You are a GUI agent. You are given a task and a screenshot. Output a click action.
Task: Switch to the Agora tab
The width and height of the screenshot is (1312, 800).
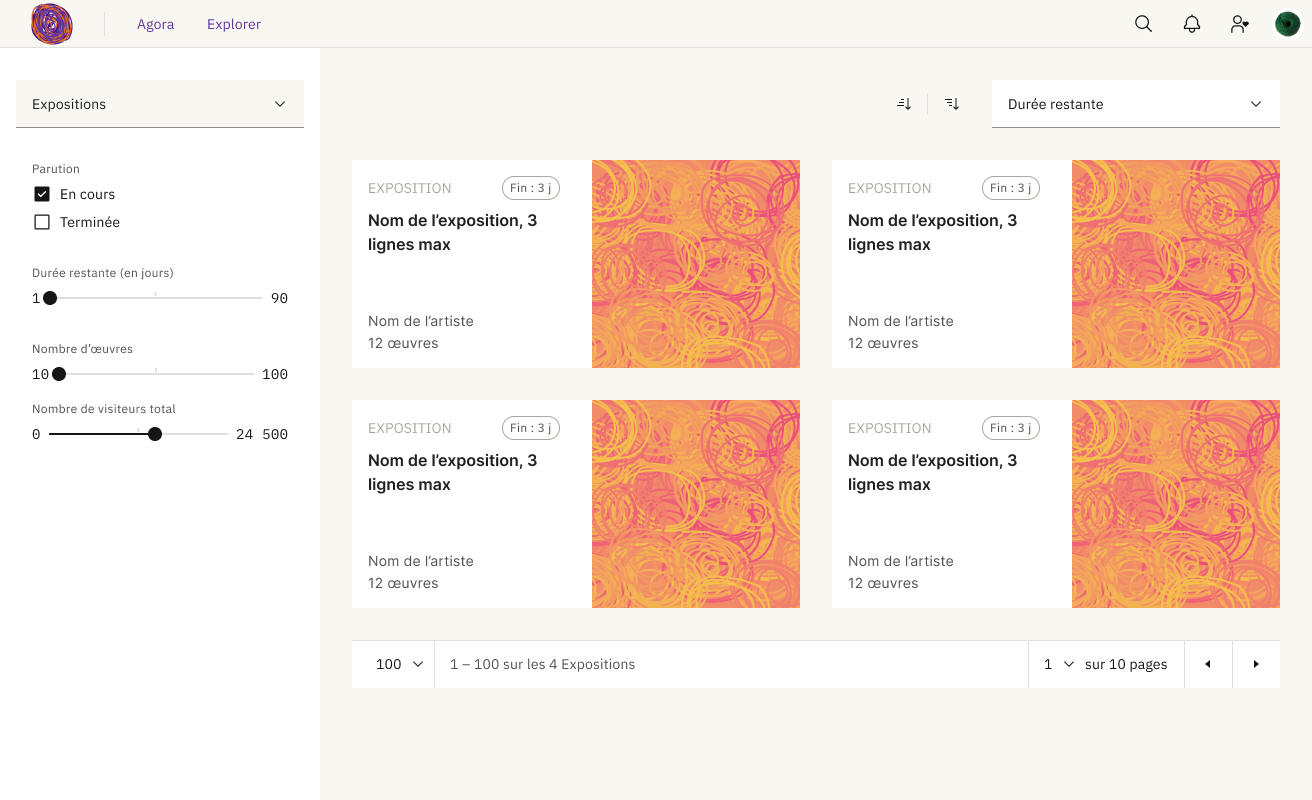tap(155, 24)
